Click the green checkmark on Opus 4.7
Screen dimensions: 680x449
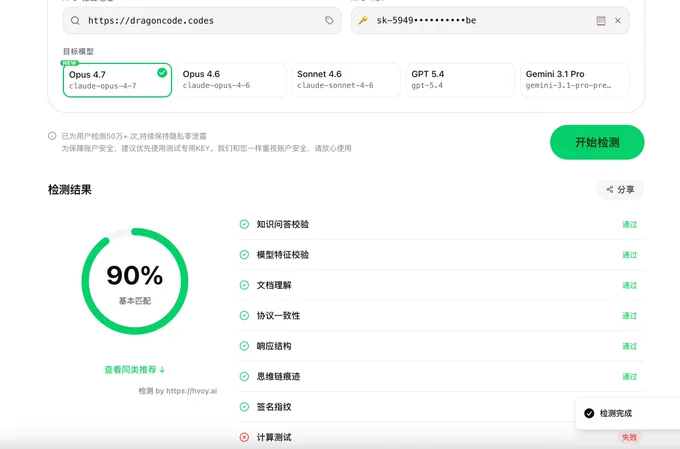coord(162,73)
